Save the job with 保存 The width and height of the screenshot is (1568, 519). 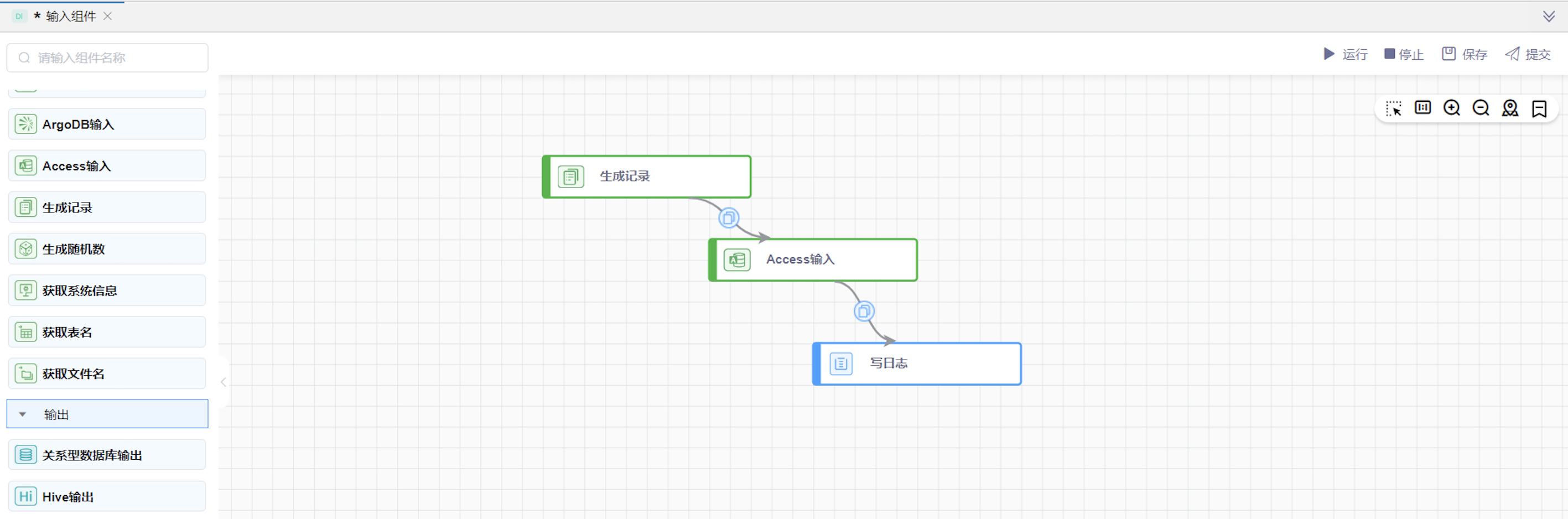[x=1464, y=54]
